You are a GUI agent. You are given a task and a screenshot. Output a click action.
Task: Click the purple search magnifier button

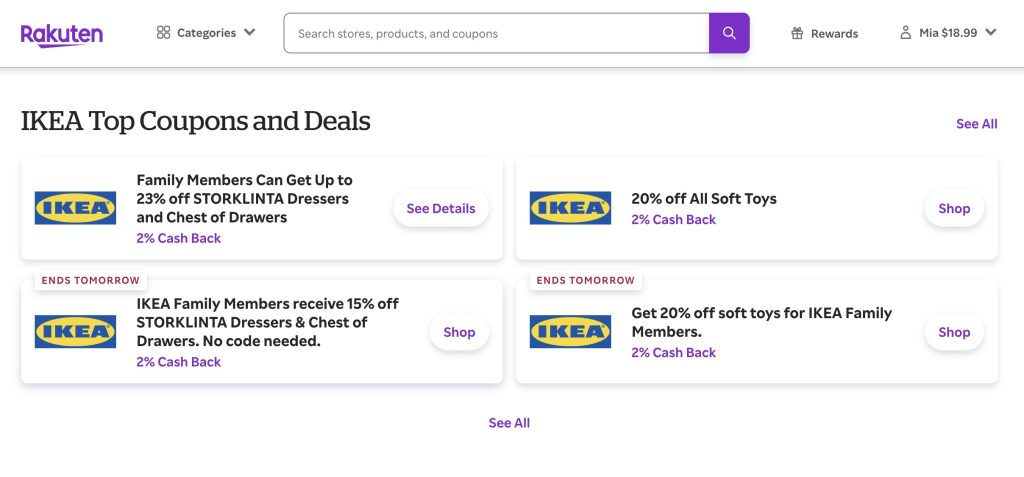pos(729,33)
